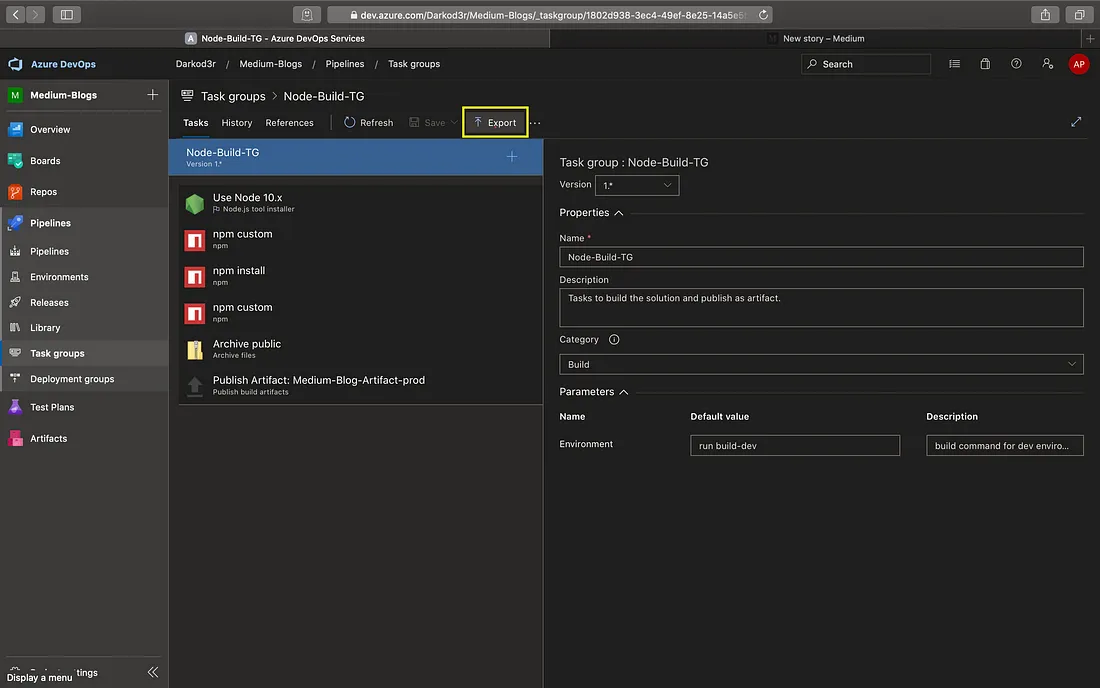Click the Save button
Screen dimensions: 1100x688
click(427, 123)
